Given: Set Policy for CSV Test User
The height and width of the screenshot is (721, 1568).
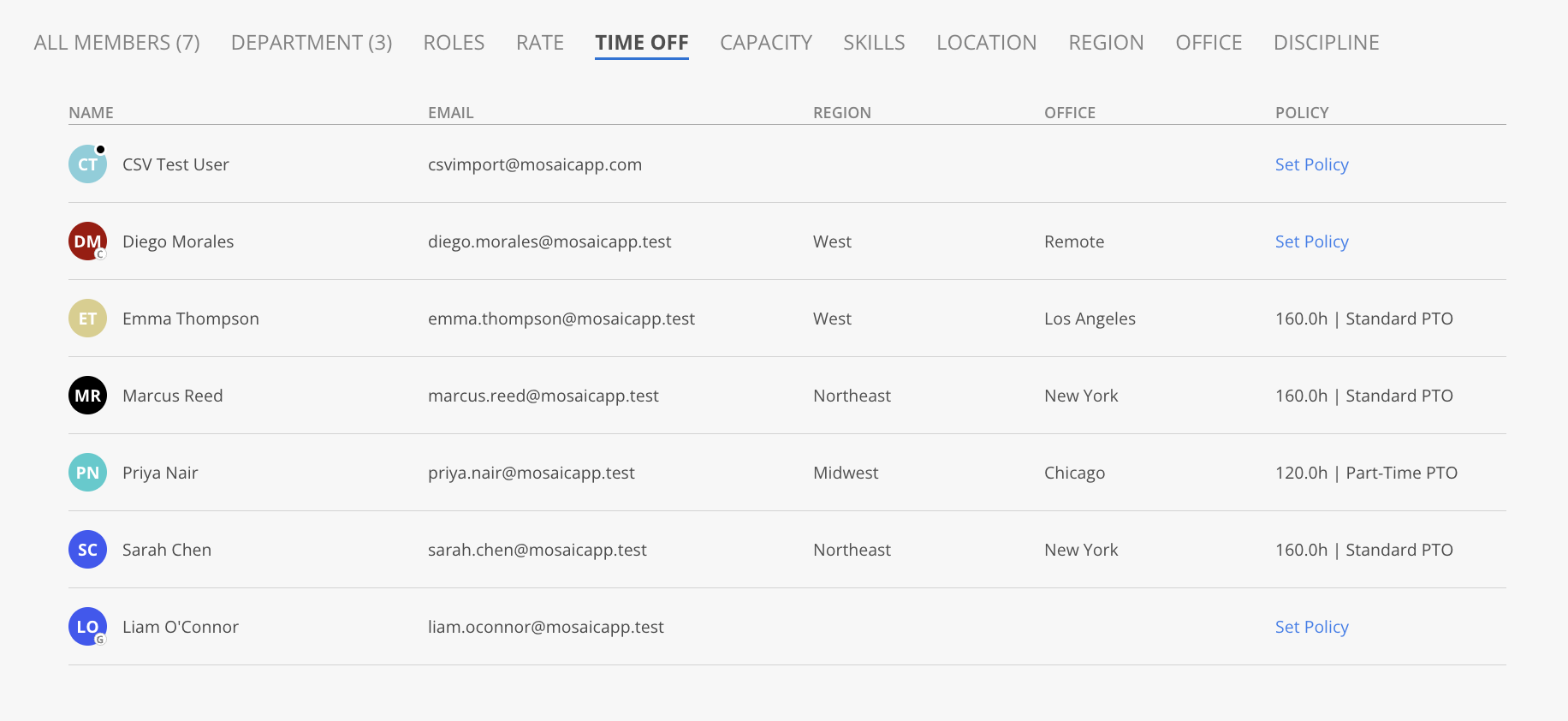Looking at the screenshot, I should pos(1312,164).
